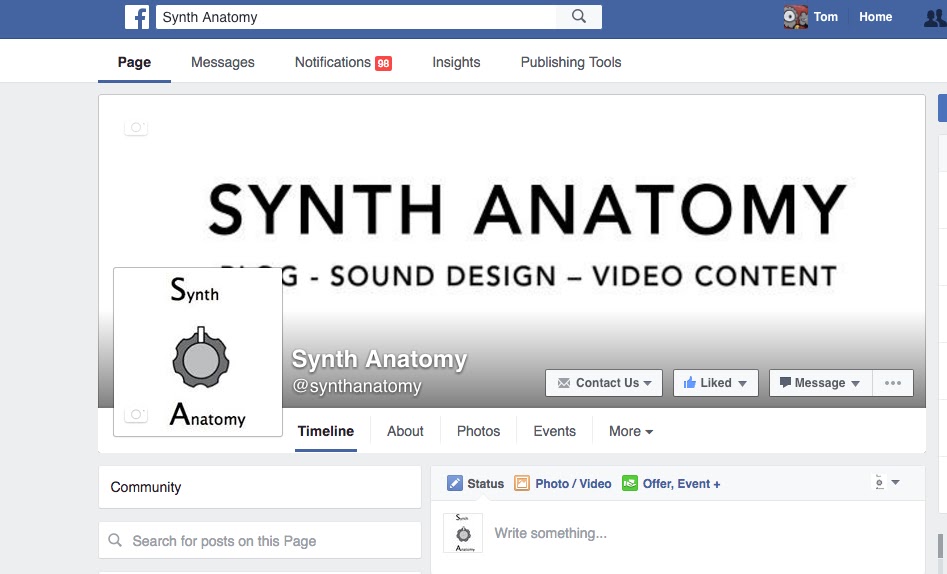947x574 pixels.
Task: Open the Photos tab
Action: (478, 431)
